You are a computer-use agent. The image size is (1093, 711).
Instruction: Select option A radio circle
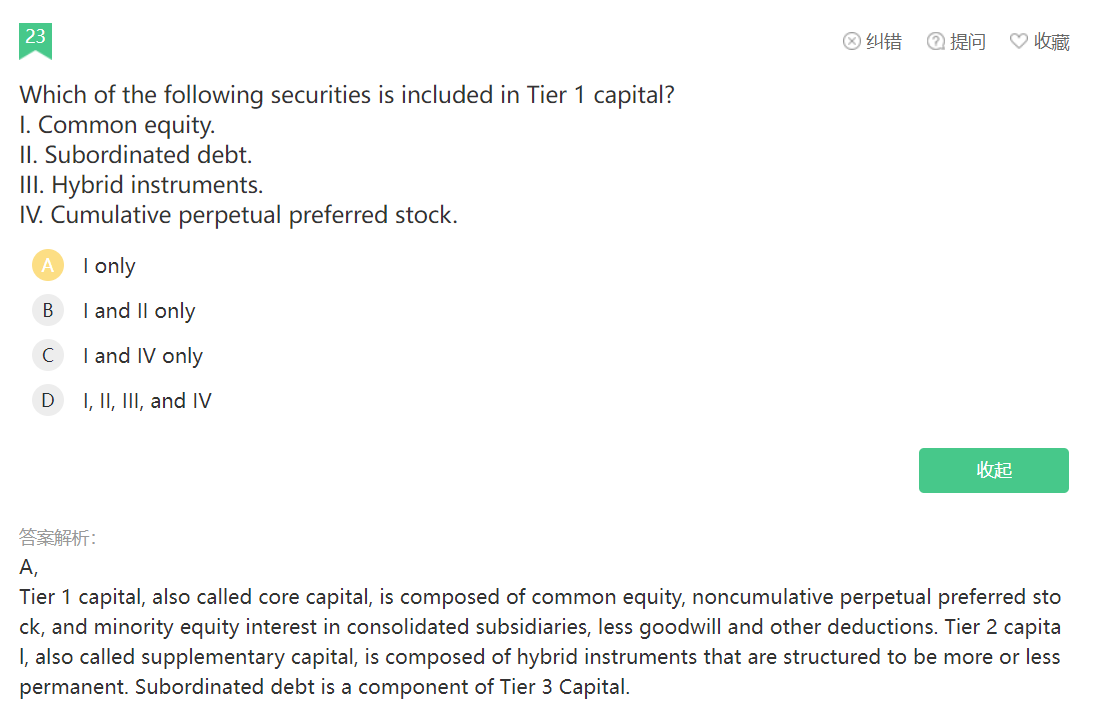tap(48, 266)
